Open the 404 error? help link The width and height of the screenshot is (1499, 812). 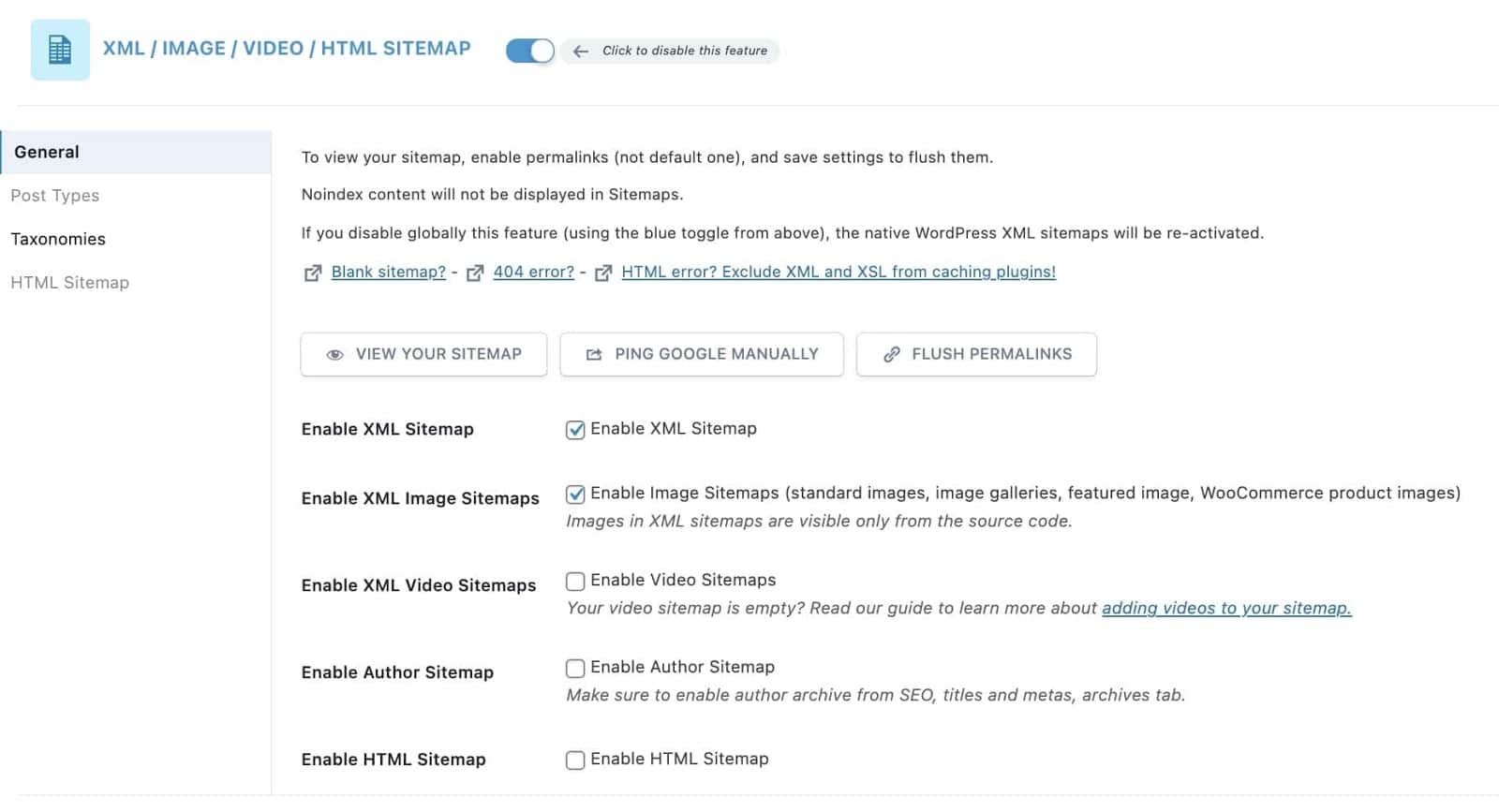534,272
